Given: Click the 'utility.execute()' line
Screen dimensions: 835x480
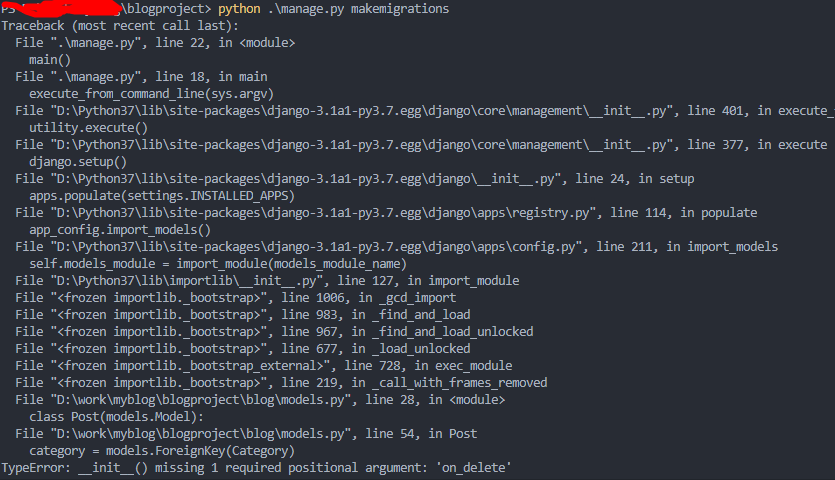Looking at the screenshot, I should [x=89, y=127].
